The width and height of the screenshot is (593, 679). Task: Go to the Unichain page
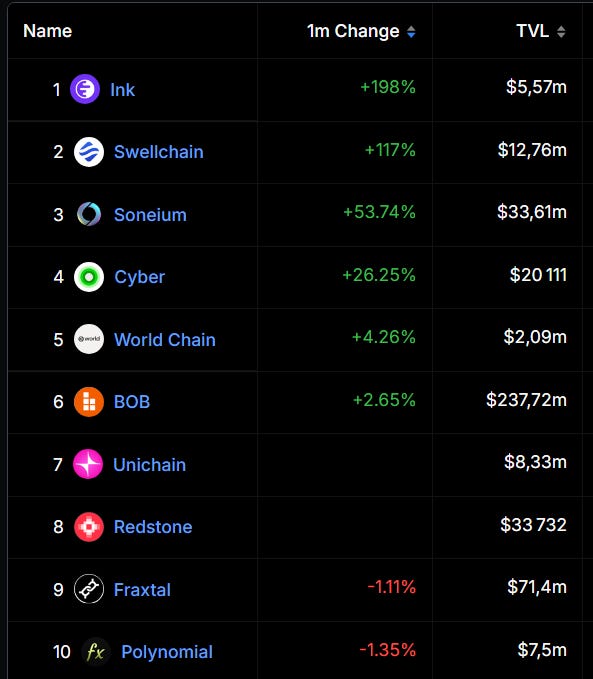[x=149, y=465]
